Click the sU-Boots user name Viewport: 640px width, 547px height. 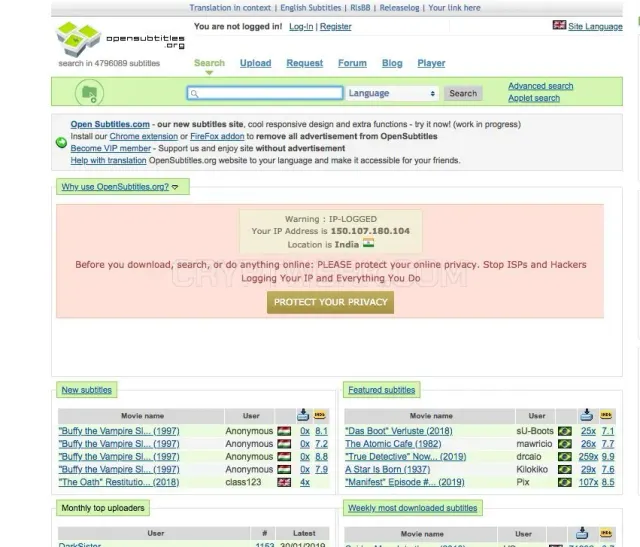point(535,431)
